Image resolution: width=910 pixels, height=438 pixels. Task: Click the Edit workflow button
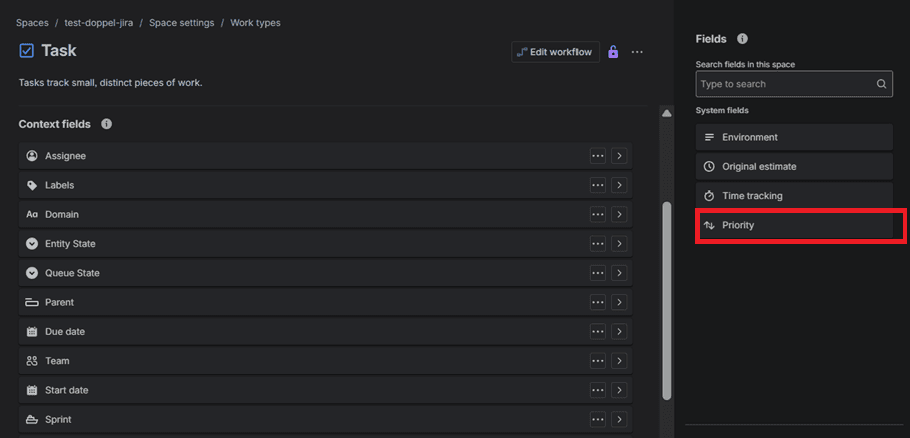[555, 52]
